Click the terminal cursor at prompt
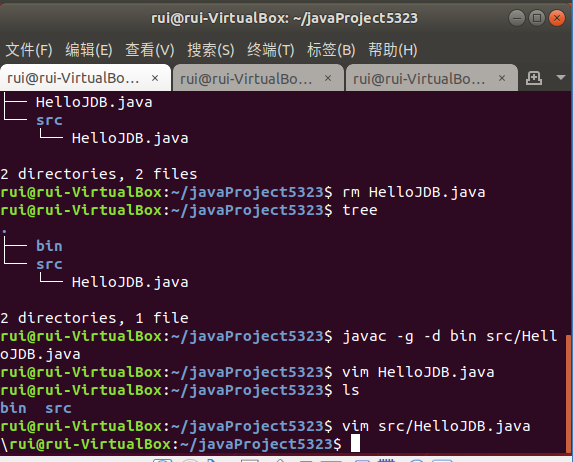The width and height of the screenshot is (573, 462). [355, 444]
